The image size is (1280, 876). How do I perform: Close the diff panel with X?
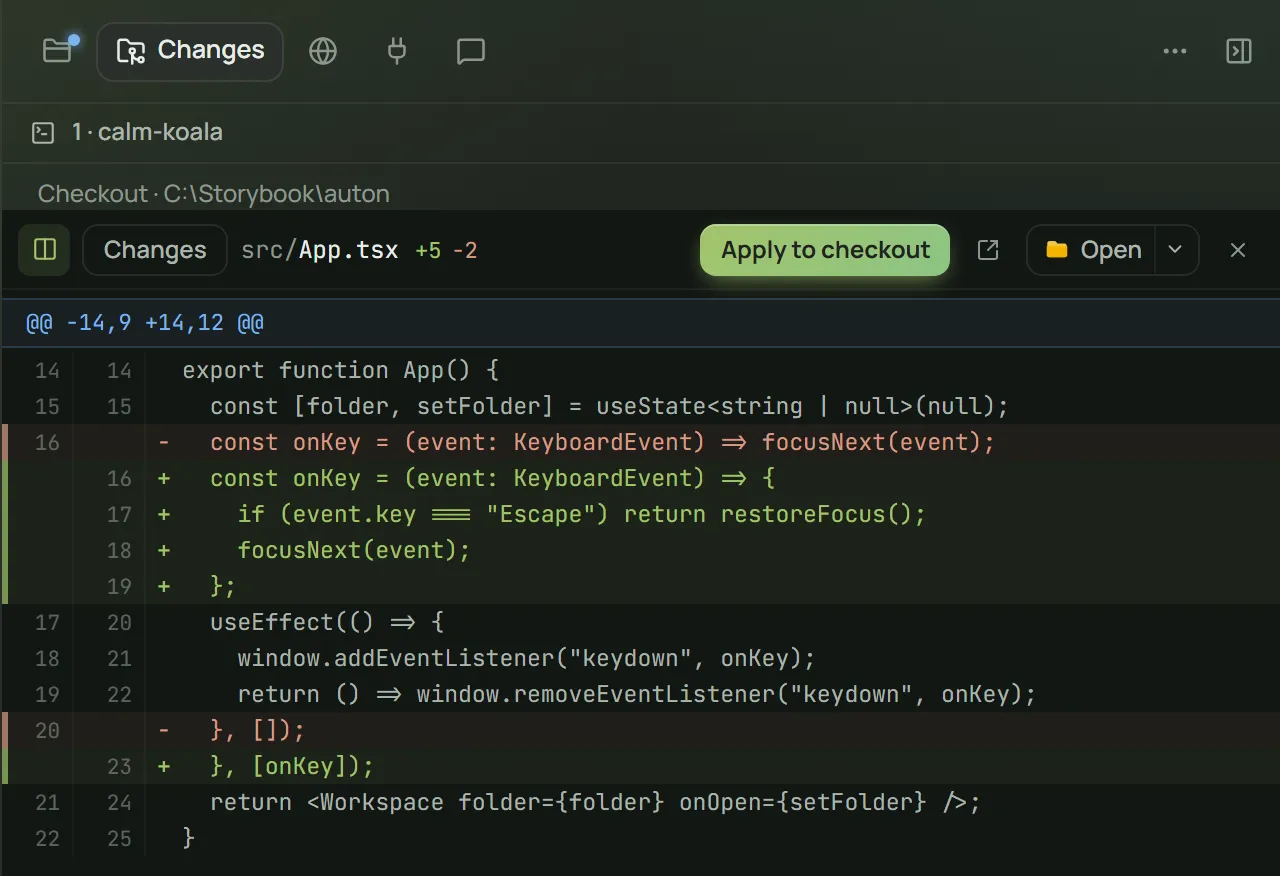1238,250
